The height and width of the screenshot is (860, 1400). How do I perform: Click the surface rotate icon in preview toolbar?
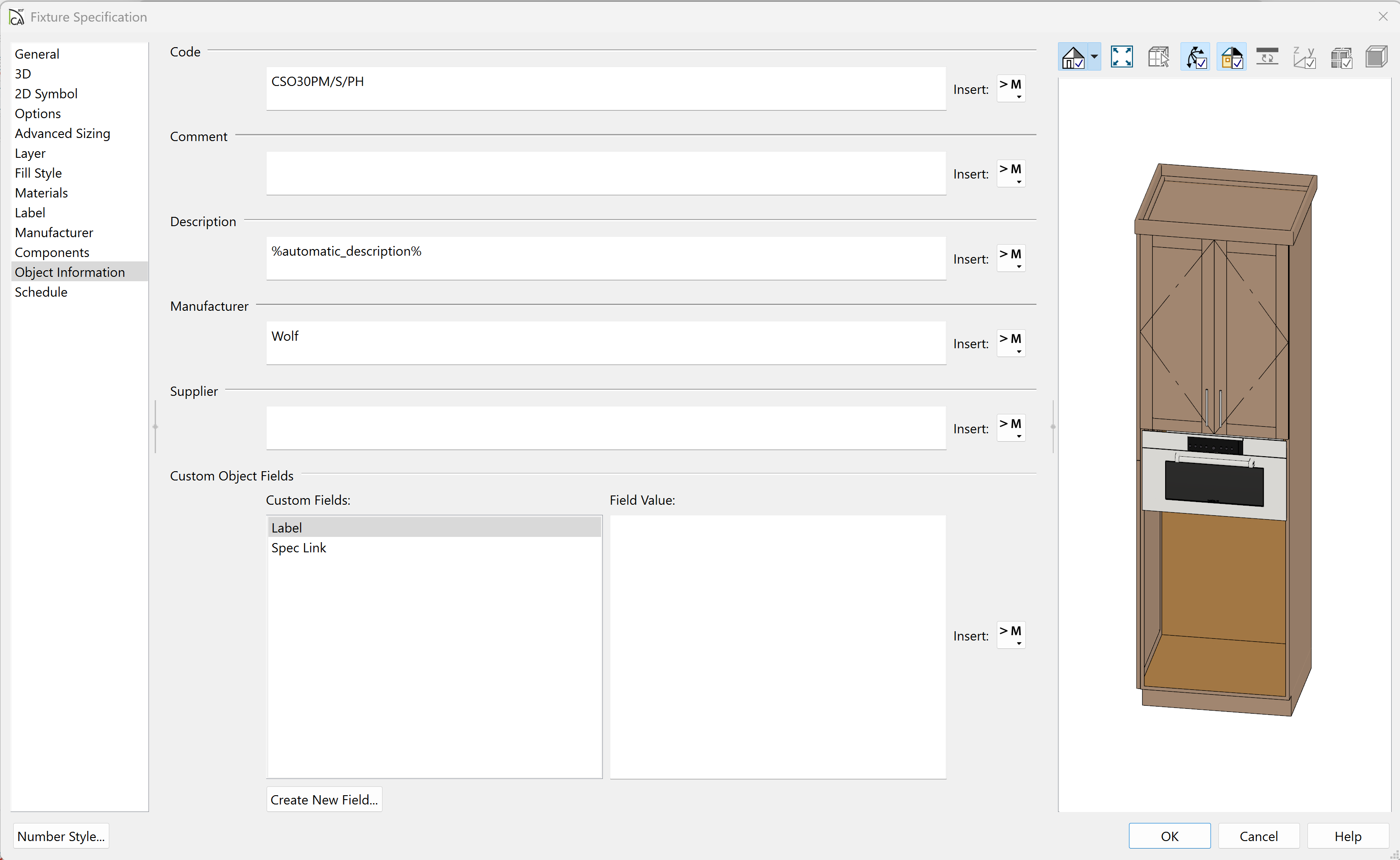1267,57
